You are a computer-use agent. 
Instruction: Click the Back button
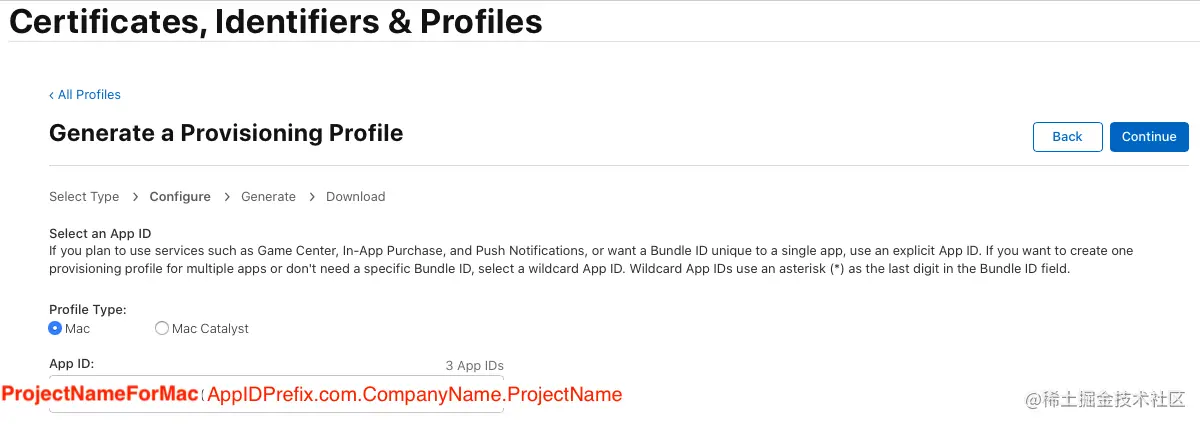[1067, 137]
